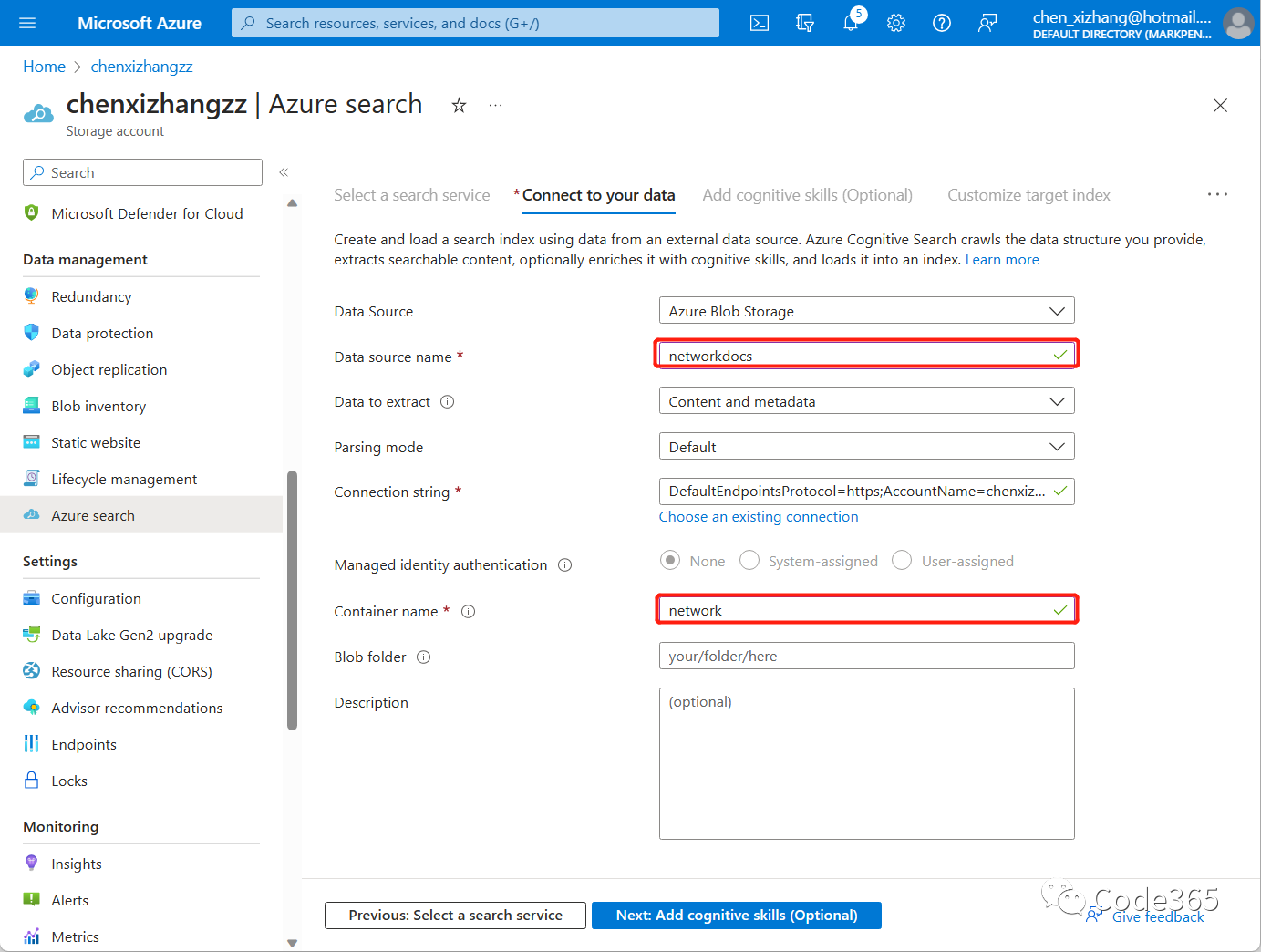The image size is (1261, 952).
Task: Select Blob inventory in the sidebar
Action: click(98, 406)
